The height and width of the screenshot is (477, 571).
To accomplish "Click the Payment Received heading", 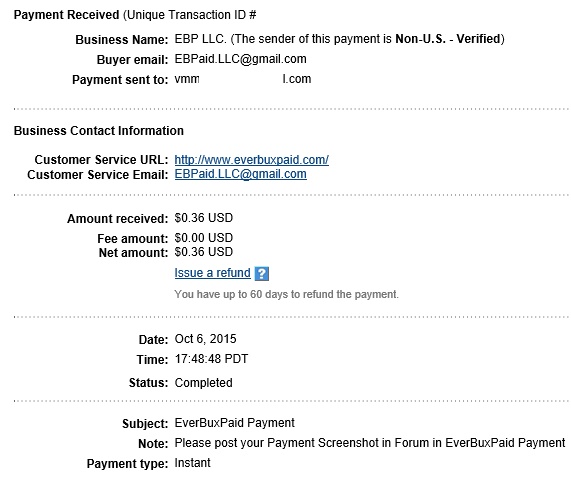I will tap(66, 15).
